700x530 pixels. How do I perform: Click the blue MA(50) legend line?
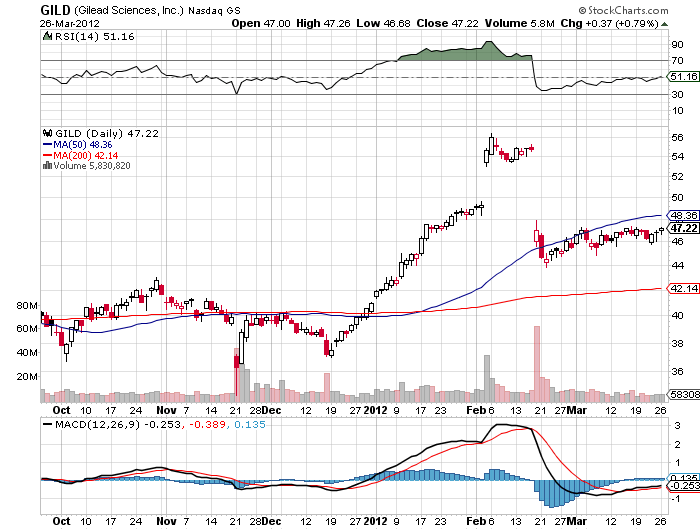tap(47, 145)
